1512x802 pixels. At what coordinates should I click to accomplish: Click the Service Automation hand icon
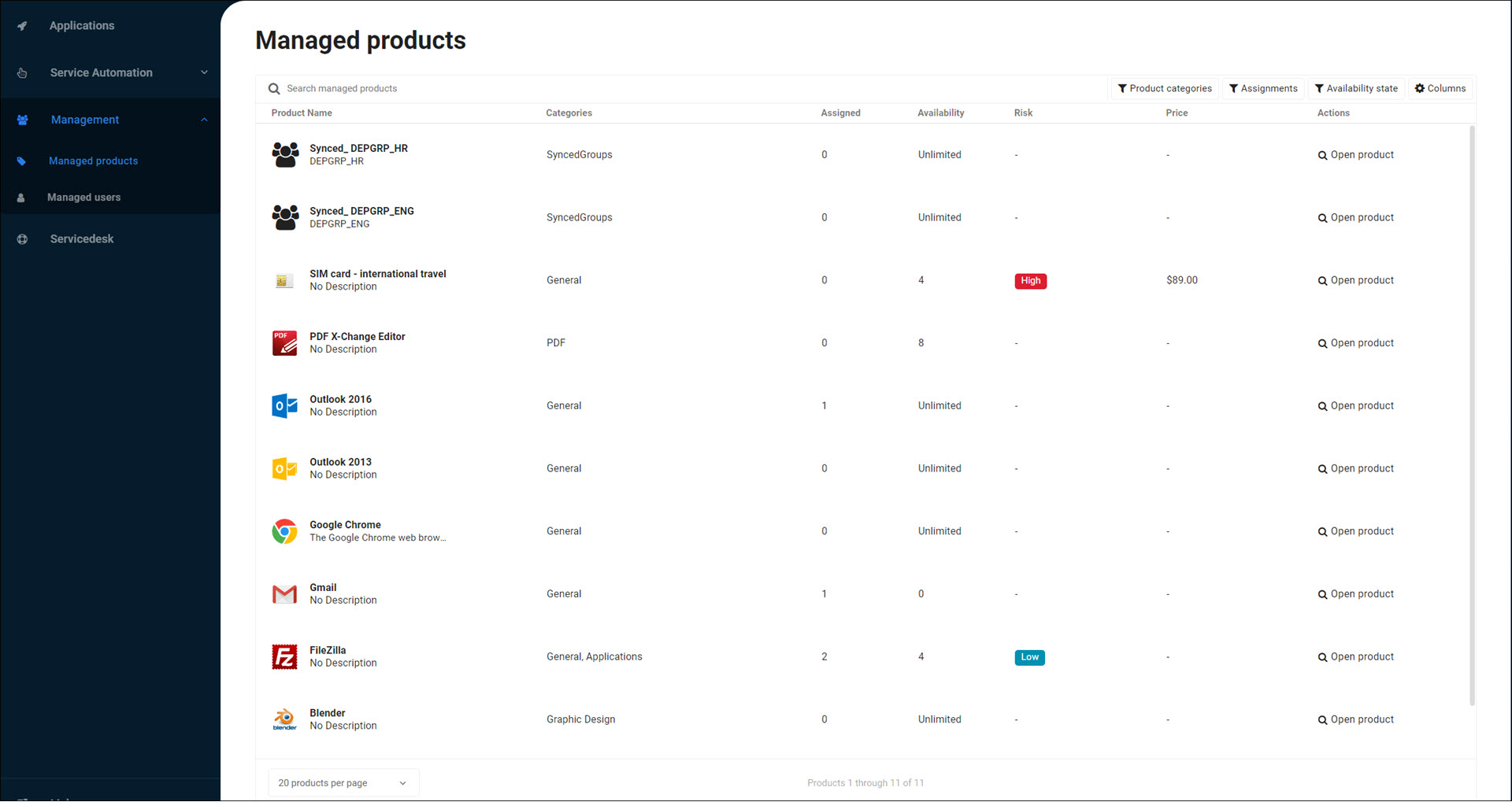tap(22, 72)
